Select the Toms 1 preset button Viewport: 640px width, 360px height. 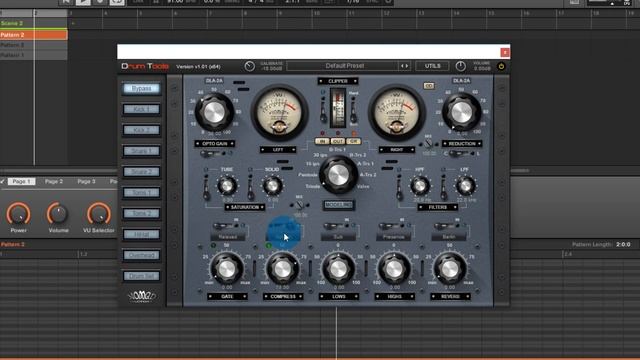click(x=141, y=193)
